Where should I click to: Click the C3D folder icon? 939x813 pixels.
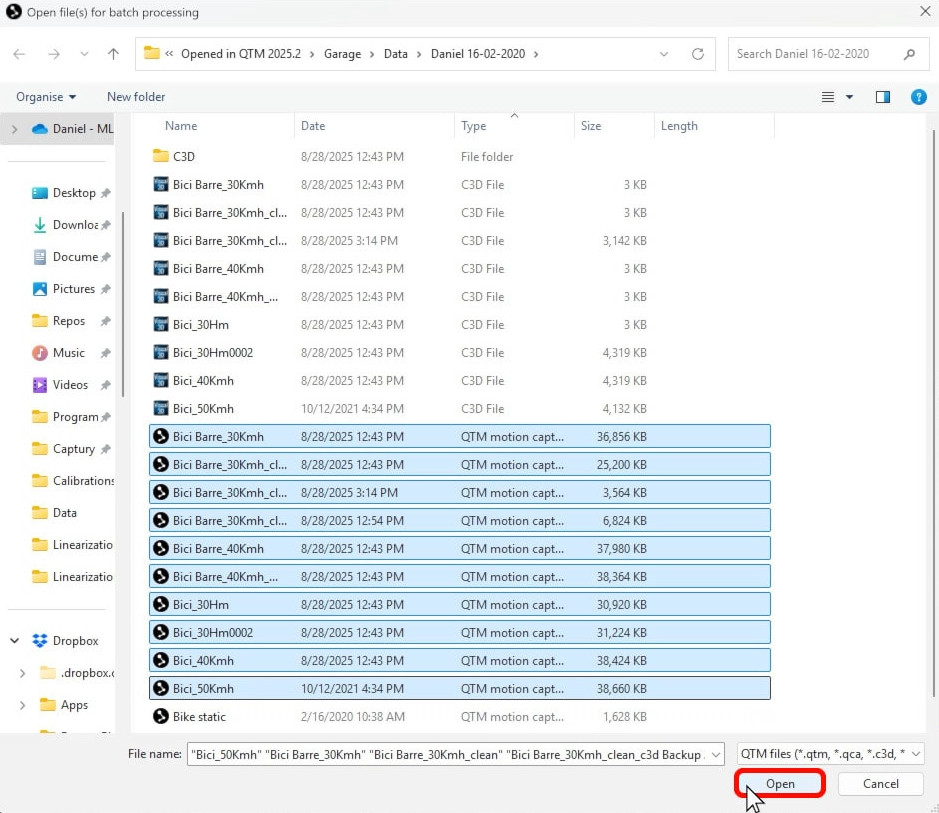click(160, 156)
